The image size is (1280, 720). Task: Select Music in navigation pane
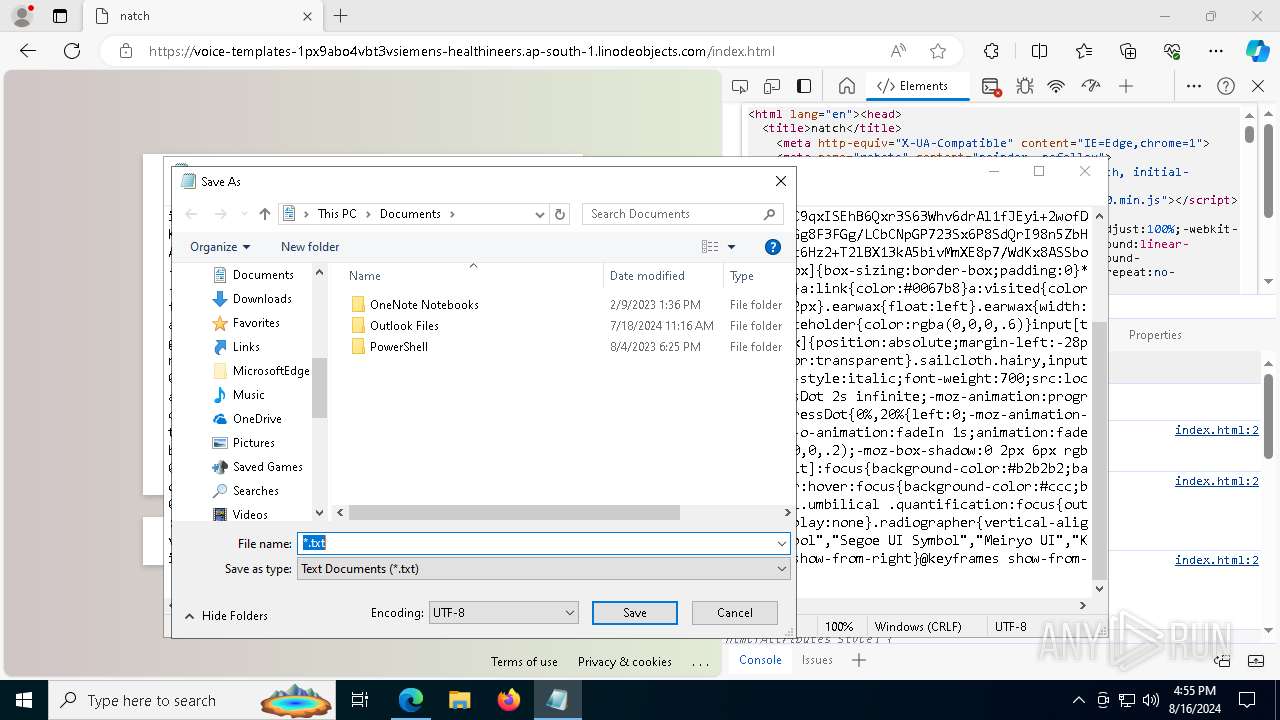[248, 395]
